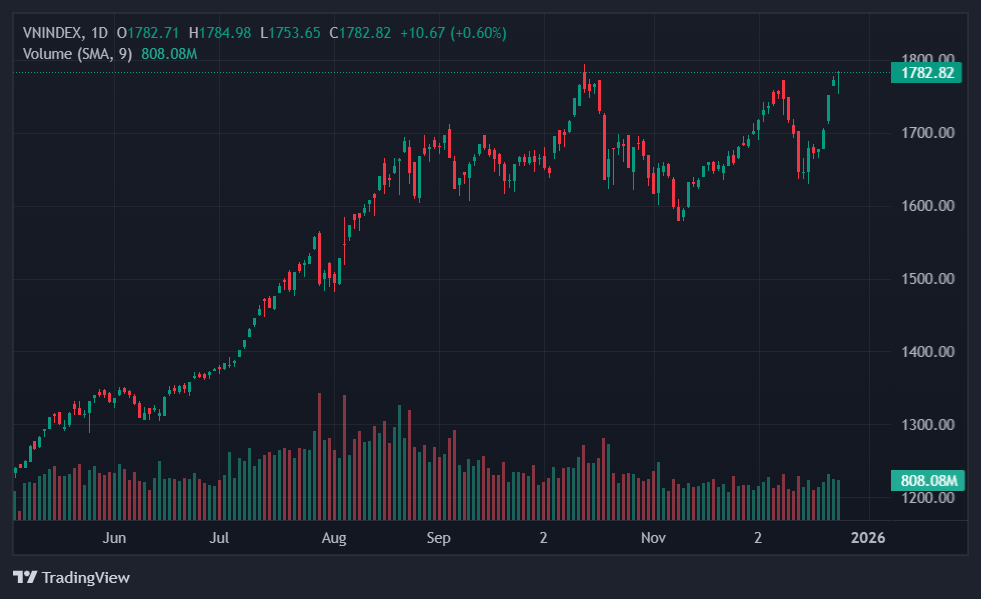Select the 2026 marker on time axis

(x=867, y=538)
